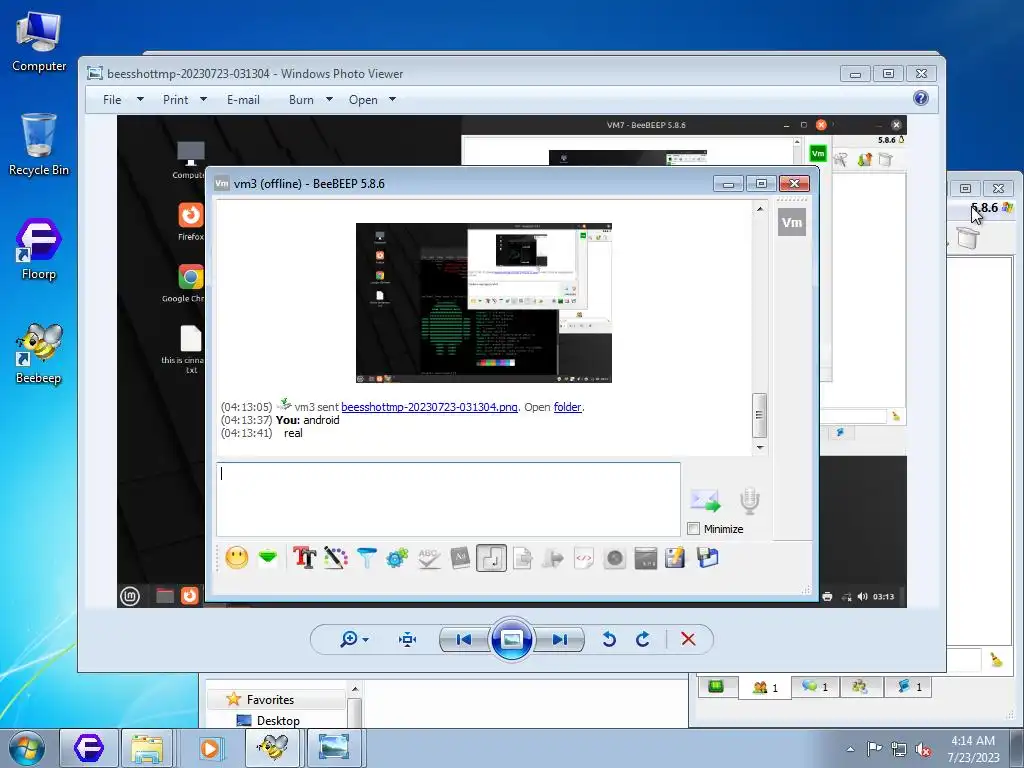
Task: Click the pencil and color dots icon in the pictured chat toolbar
Action: (x=336, y=558)
